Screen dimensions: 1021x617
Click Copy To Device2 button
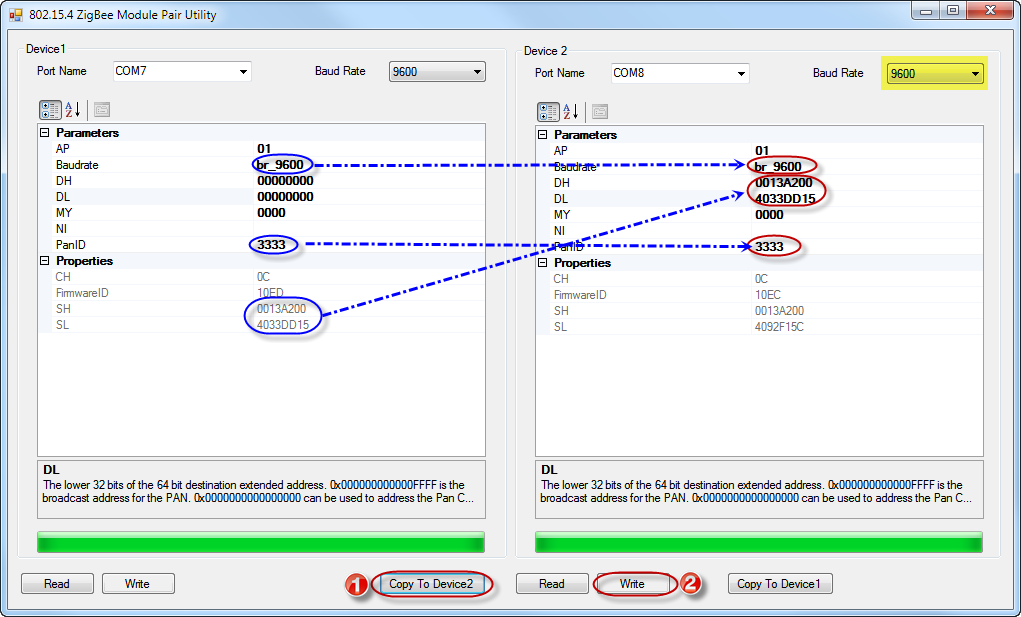(x=431, y=584)
